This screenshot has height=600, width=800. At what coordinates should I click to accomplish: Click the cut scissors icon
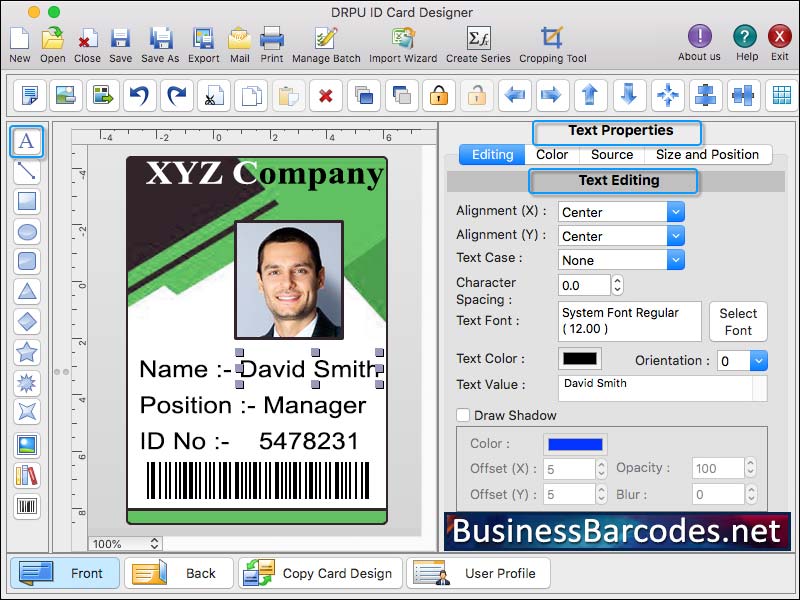pyautogui.click(x=214, y=95)
